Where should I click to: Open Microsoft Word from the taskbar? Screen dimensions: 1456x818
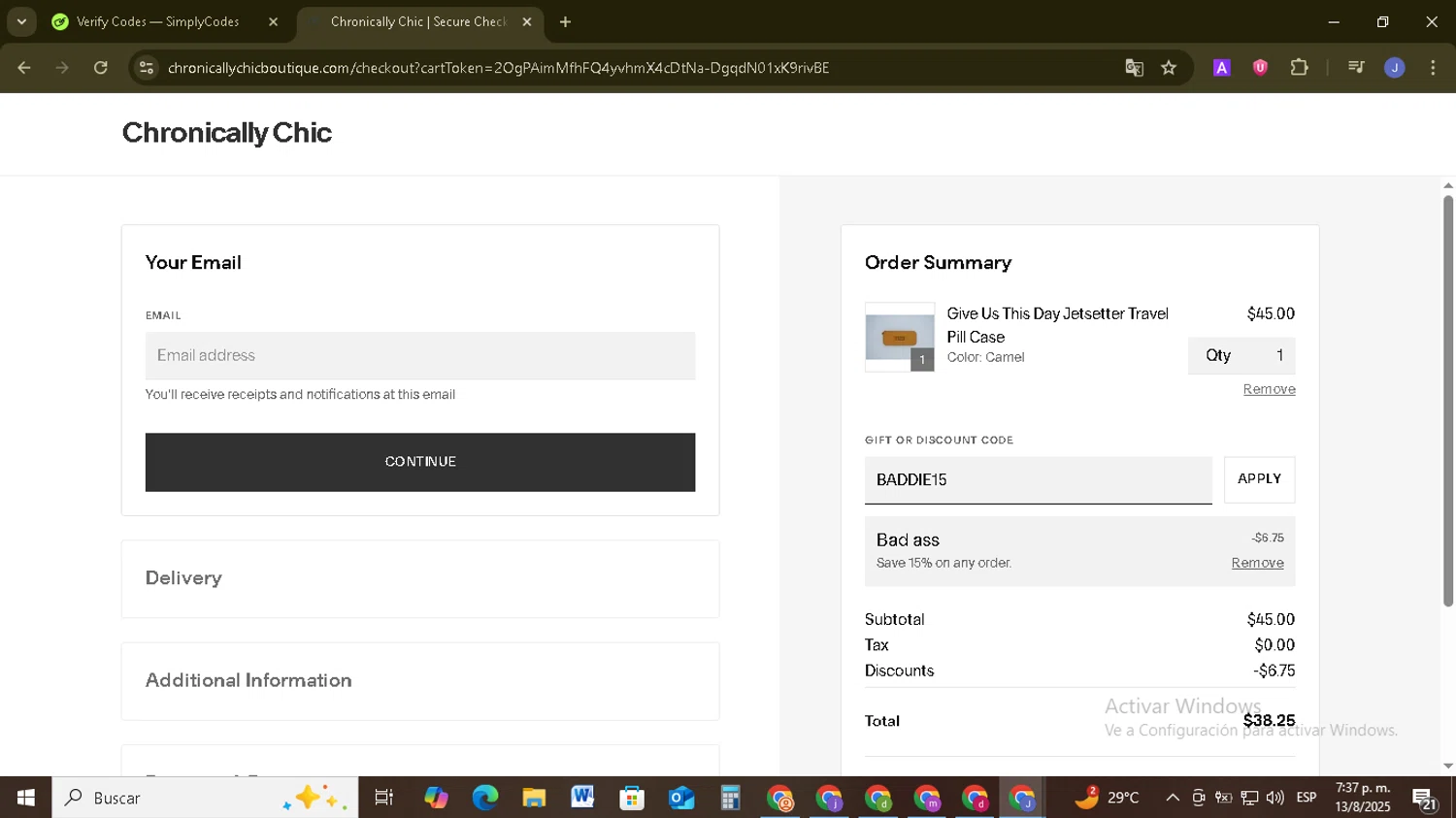[x=582, y=798]
